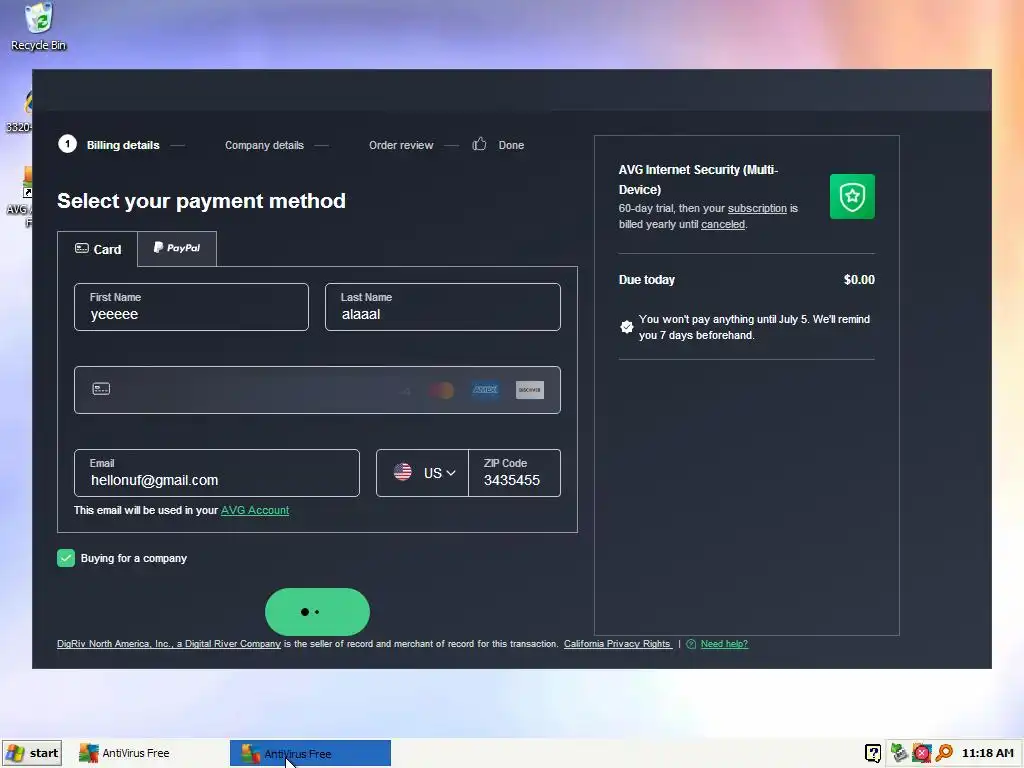Select the Card payment tab
The height and width of the screenshot is (768, 1024).
(x=98, y=249)
